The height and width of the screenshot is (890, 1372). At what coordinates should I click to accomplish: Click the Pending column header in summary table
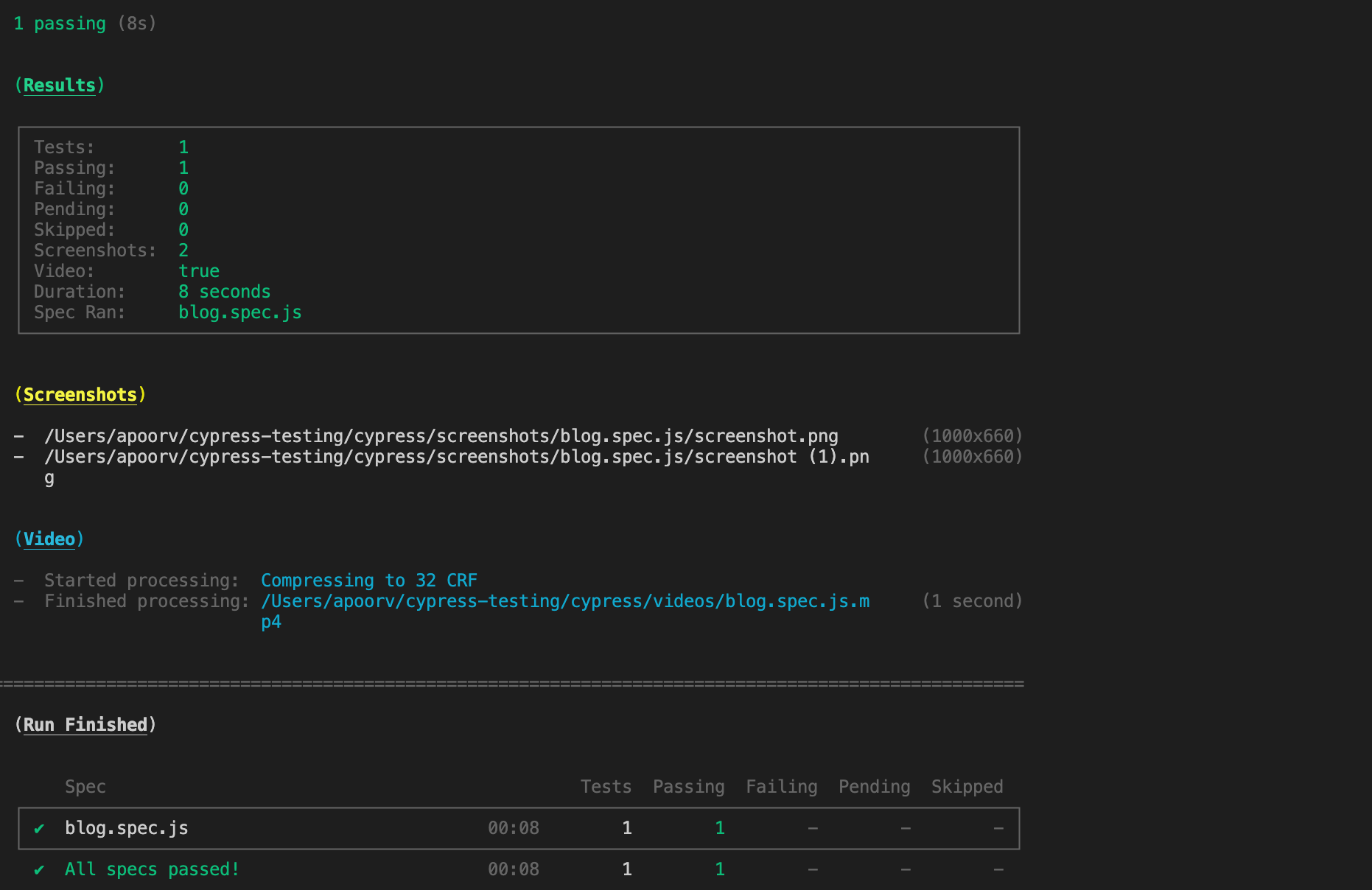pos(874,787)
